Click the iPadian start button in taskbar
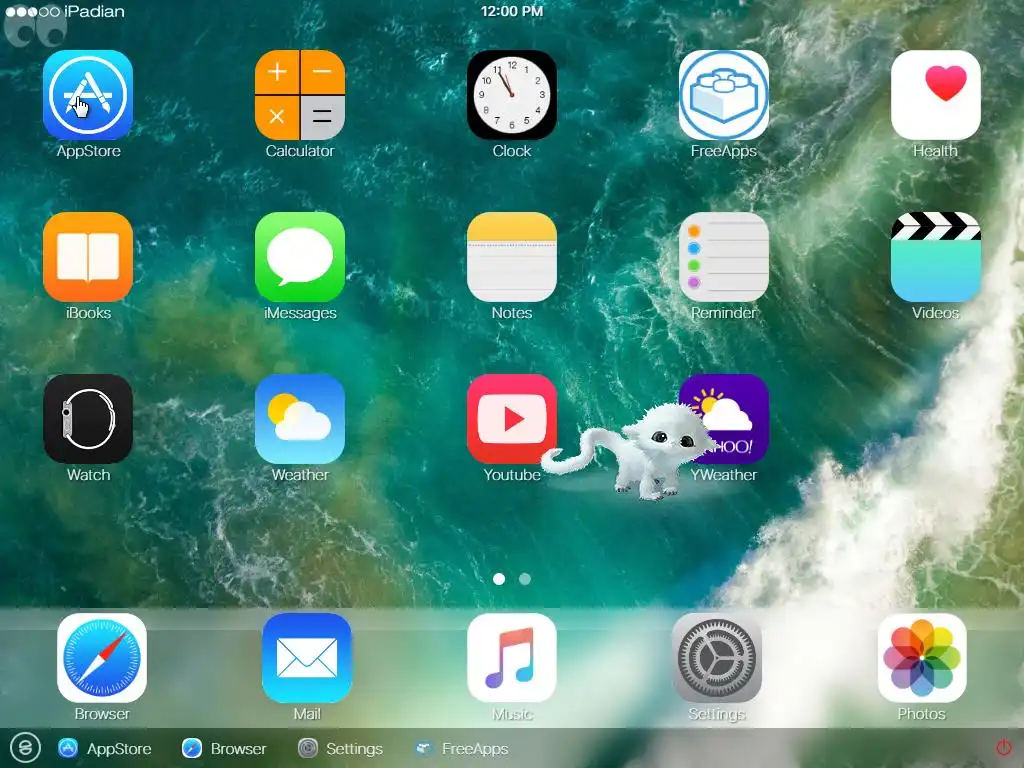 [25, 748]
